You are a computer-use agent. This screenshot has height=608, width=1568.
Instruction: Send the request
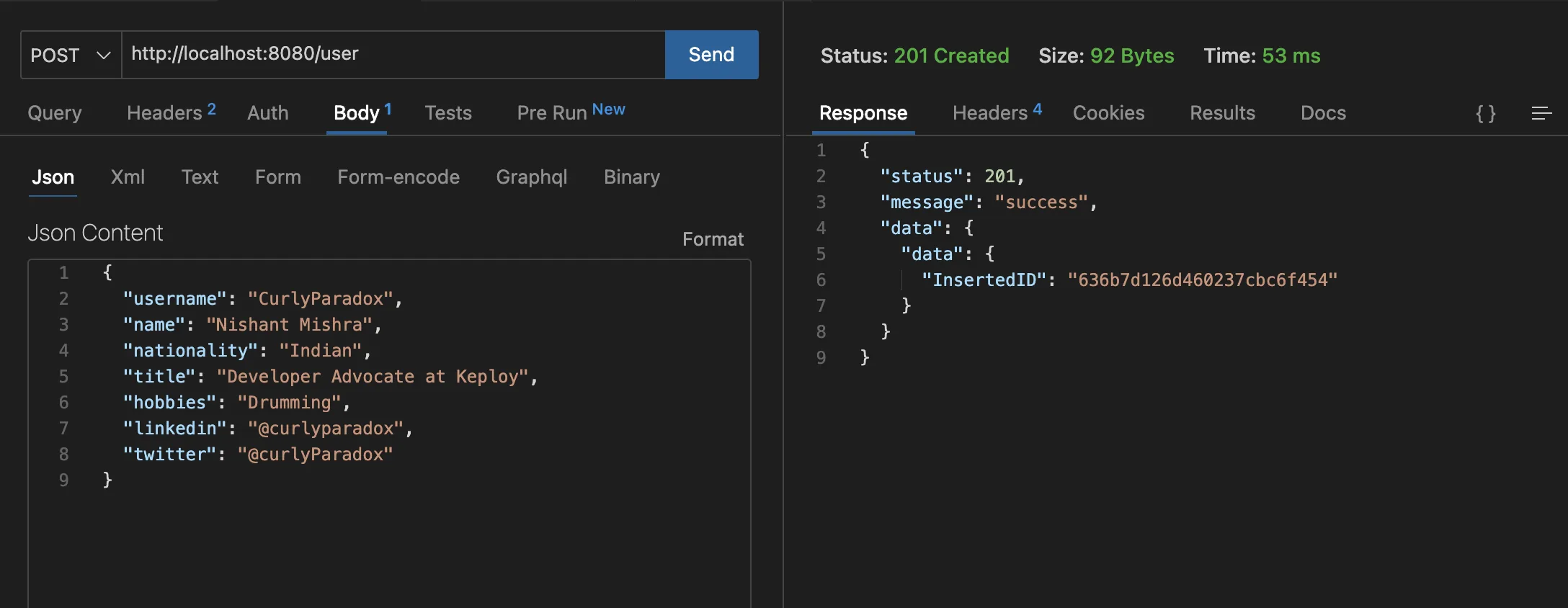click(x=711, y=55)
